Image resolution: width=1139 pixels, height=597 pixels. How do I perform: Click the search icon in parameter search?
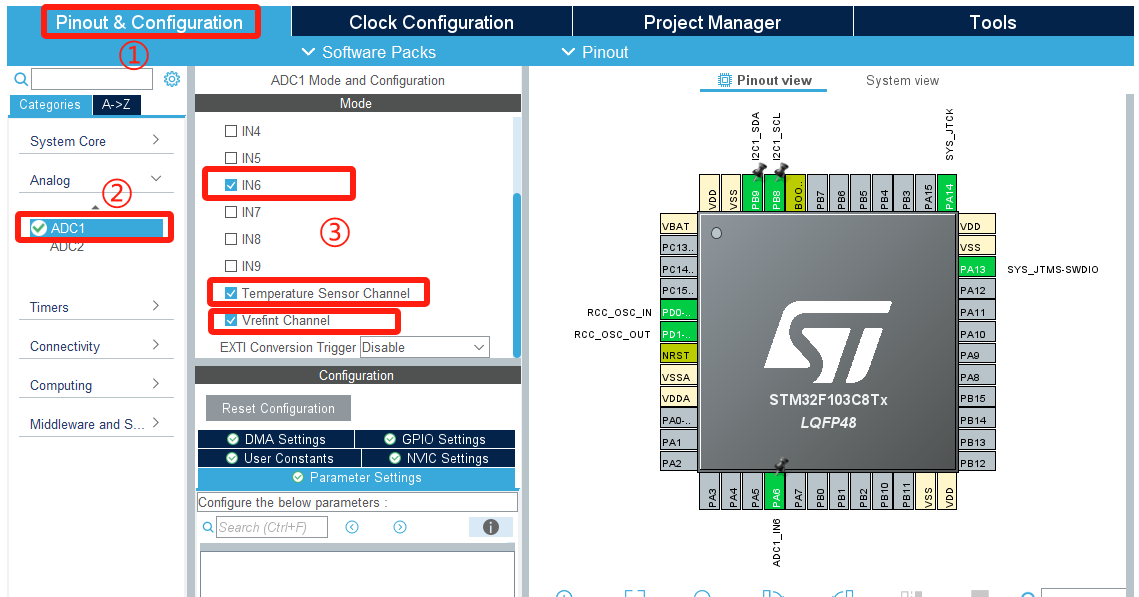coord(208,527)
